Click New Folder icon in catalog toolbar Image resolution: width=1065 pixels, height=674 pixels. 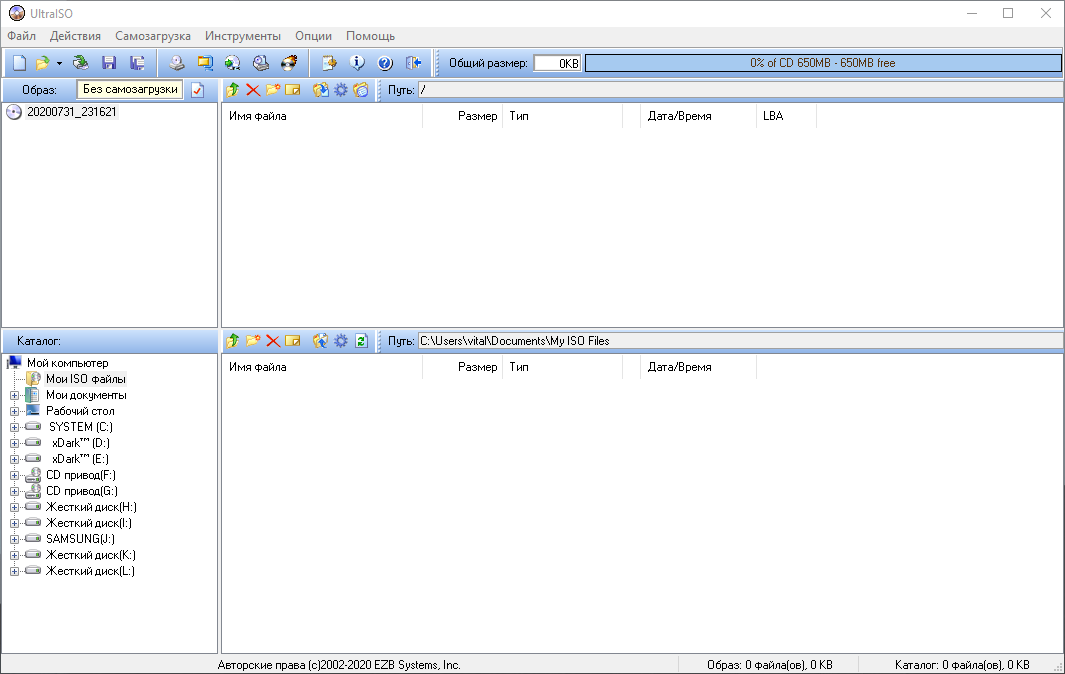tap(253, 340)
